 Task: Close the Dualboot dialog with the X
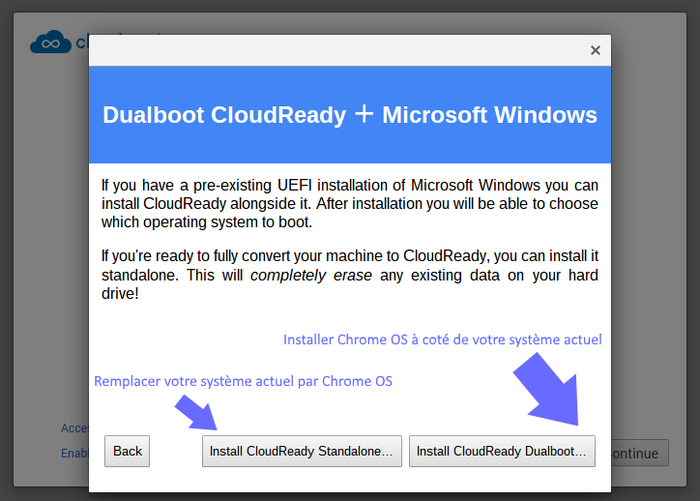click(x=595, y=50)
